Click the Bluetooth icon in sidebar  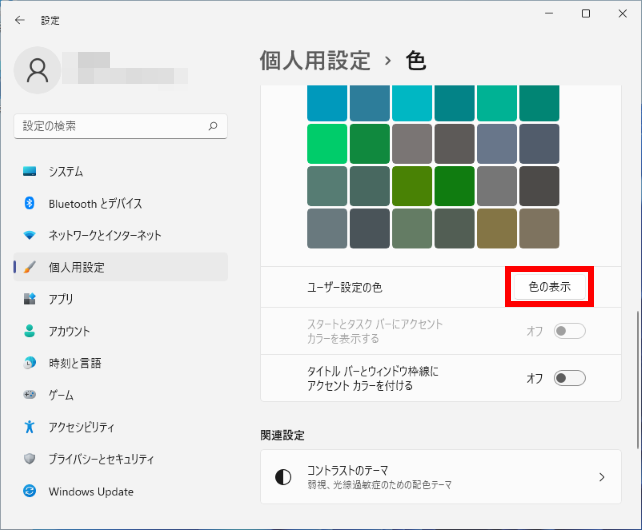(29, 203)
